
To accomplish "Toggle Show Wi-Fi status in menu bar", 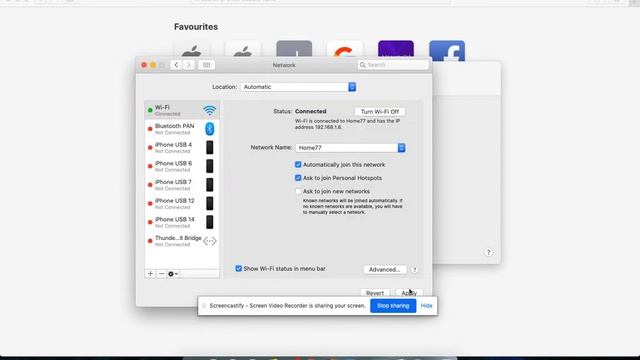I will [238, 269].
